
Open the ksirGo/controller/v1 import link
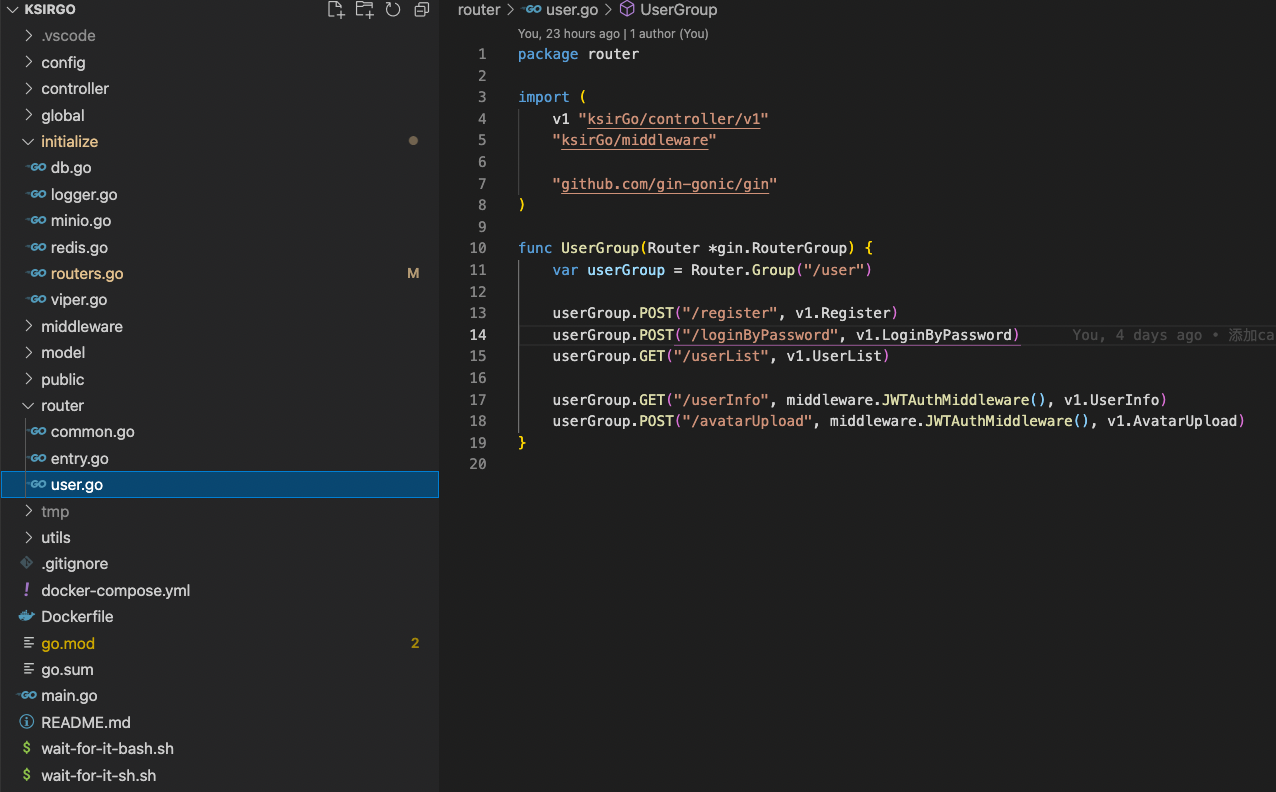(673, 119)
